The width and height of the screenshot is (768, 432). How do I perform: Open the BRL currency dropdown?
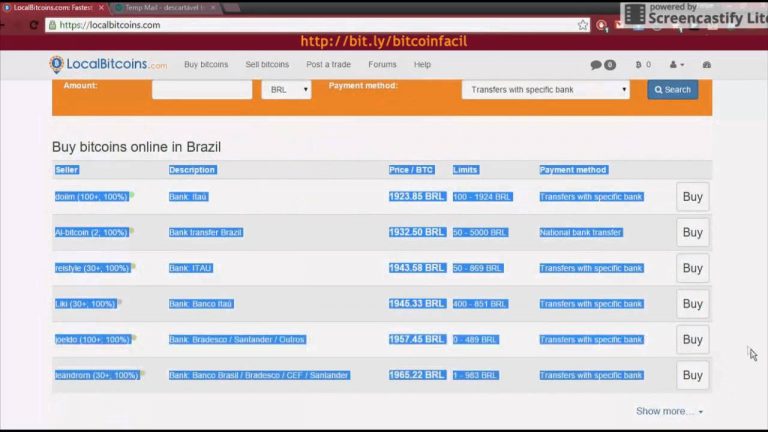tap(287, 90)
